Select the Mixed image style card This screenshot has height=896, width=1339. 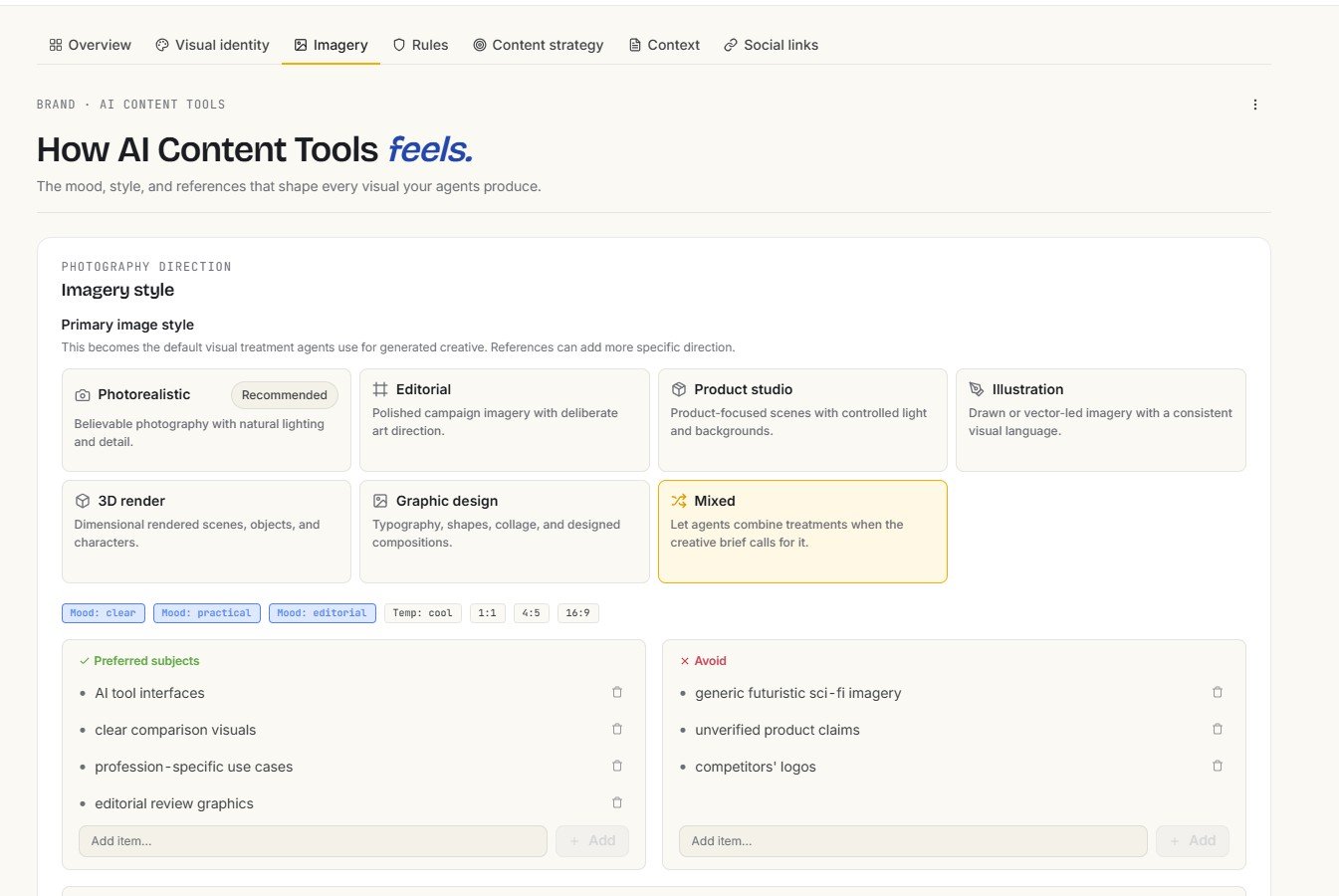tap(802, 532)
